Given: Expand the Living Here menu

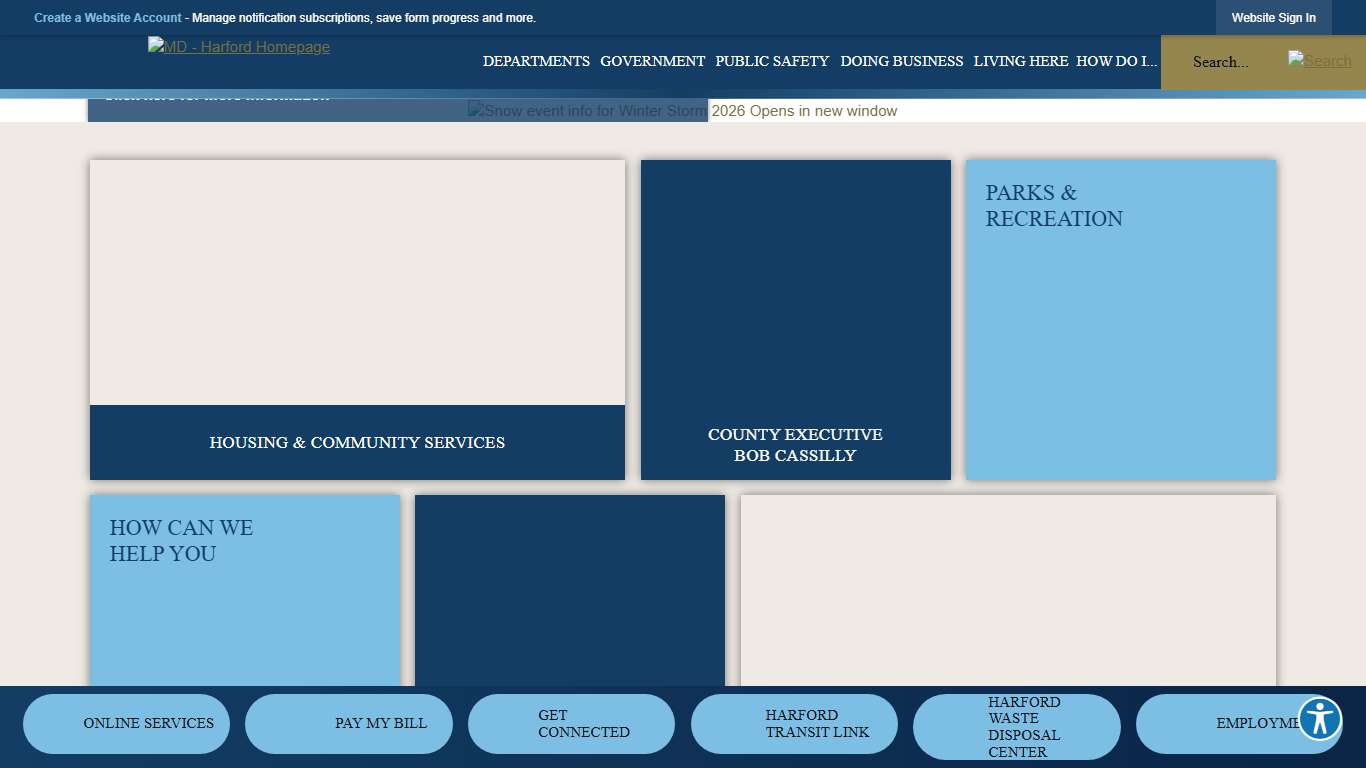Looking at the screenshot, I should point(1020,61).
